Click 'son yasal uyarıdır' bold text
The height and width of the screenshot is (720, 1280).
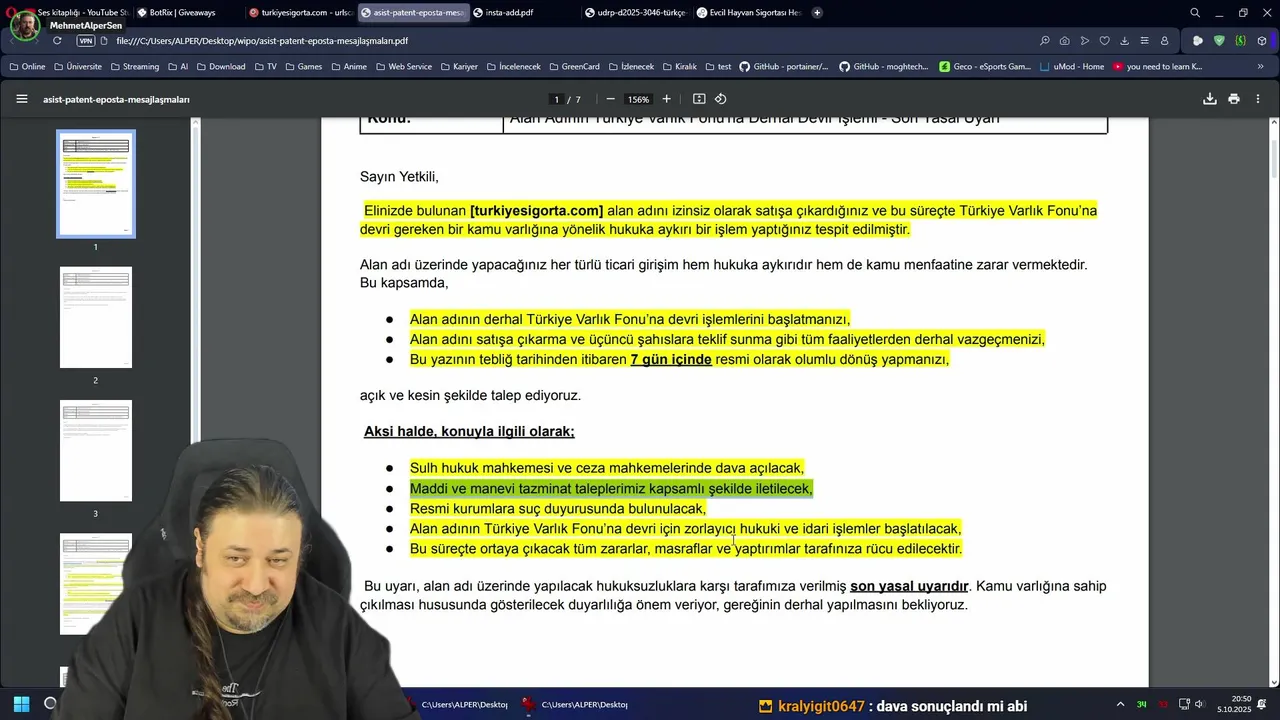point(909,586)
